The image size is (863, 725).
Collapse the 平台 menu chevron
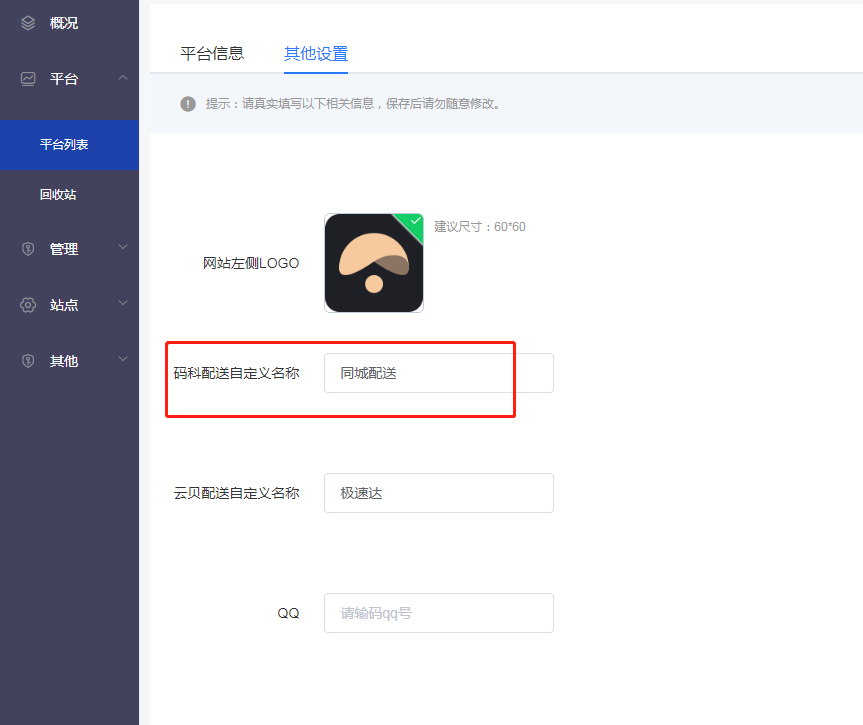coord(123,78)
